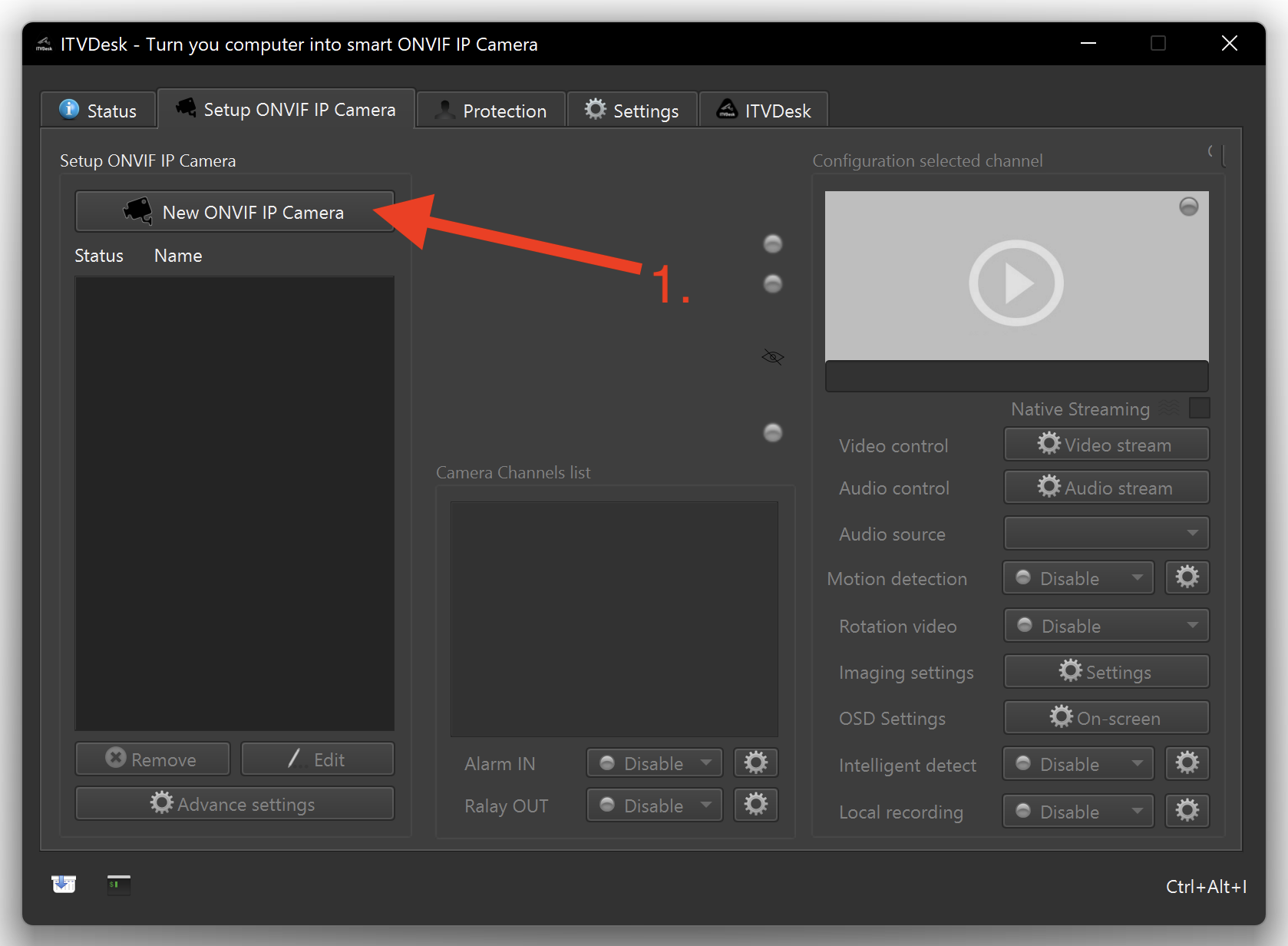Open the gear settings next to Alarm IN

755,762
